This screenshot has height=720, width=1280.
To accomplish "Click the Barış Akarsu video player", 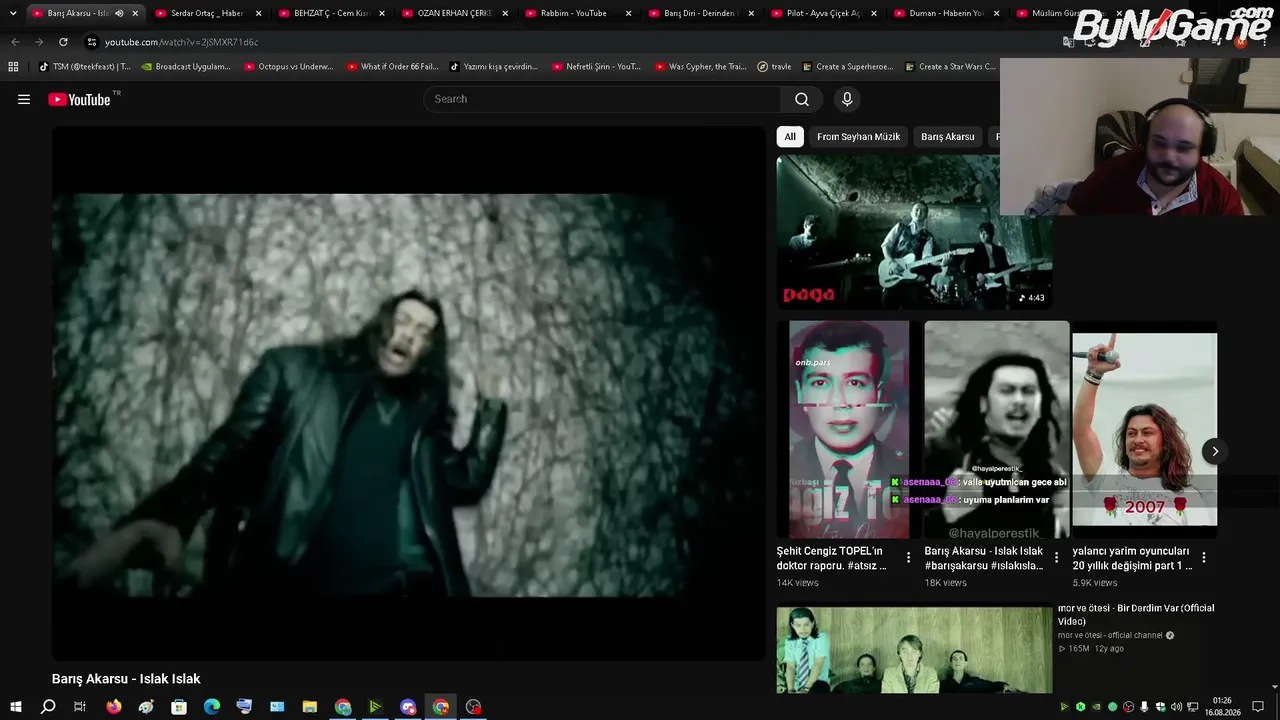I will (409, 393).
